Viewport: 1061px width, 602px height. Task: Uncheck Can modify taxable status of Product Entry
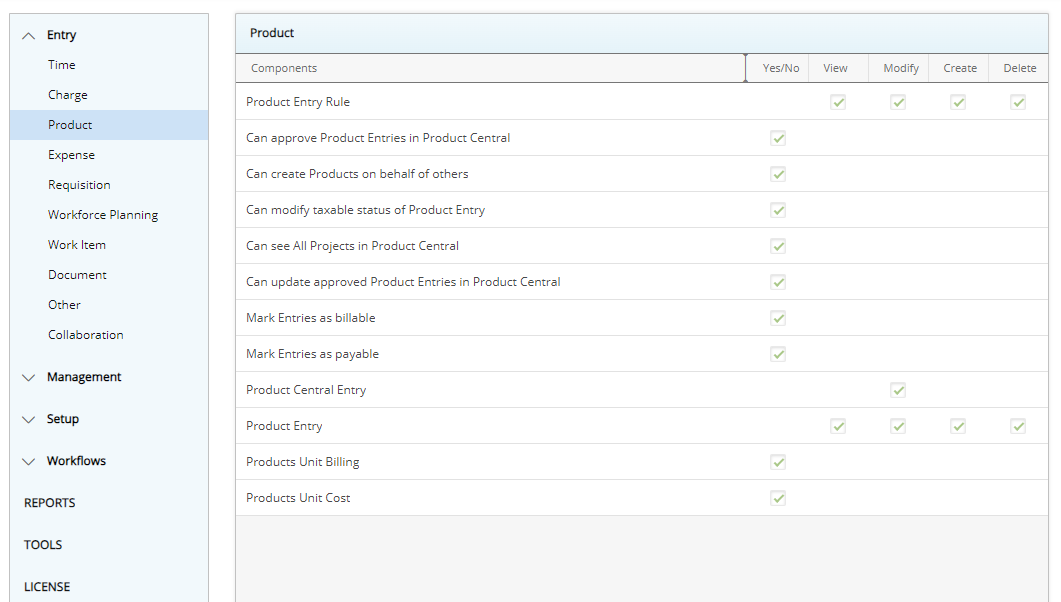[x=778, y=210]
